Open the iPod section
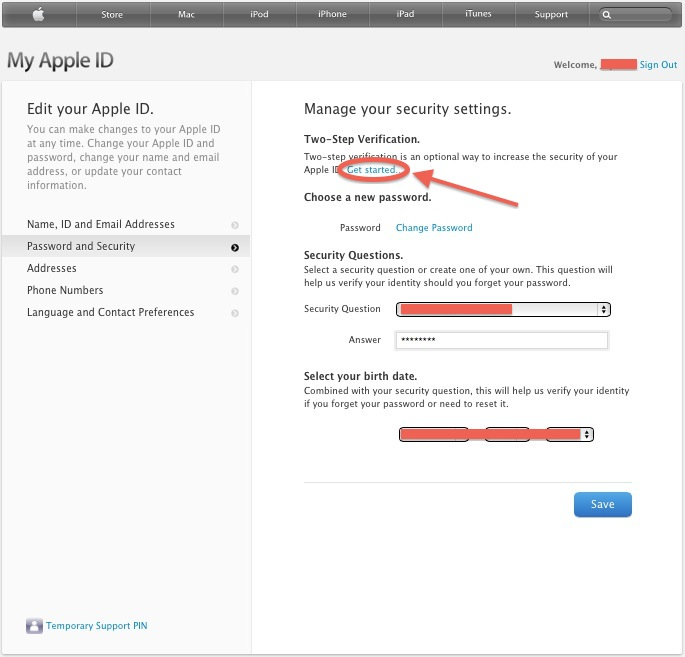This screenshot has width=685, height=657. click(259, 14)
